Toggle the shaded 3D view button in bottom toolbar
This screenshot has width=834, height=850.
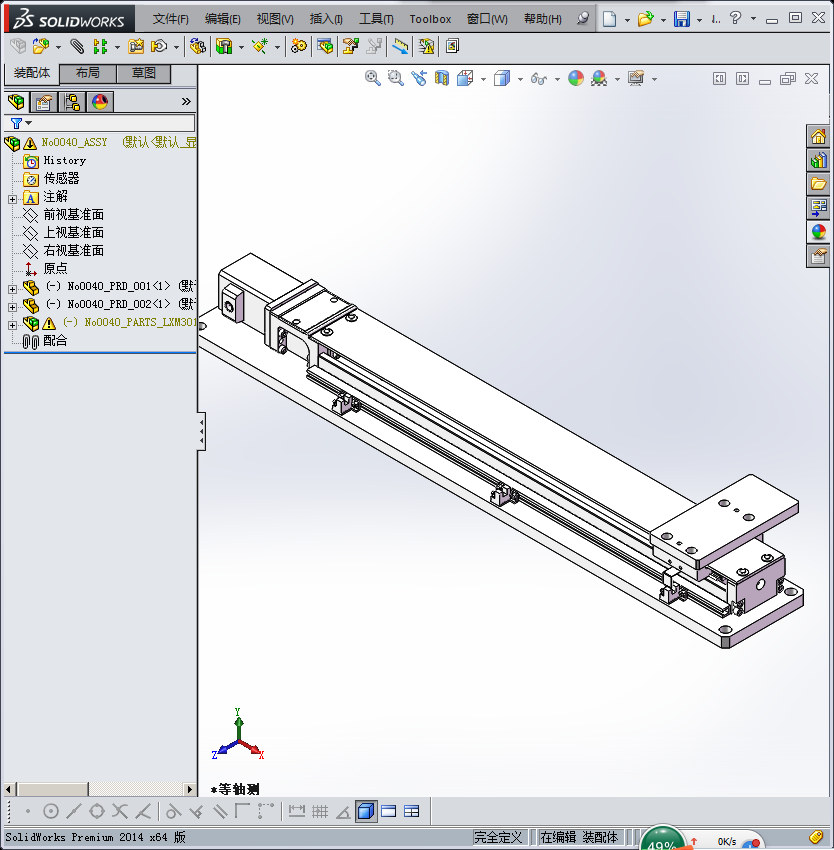point(366,811)
